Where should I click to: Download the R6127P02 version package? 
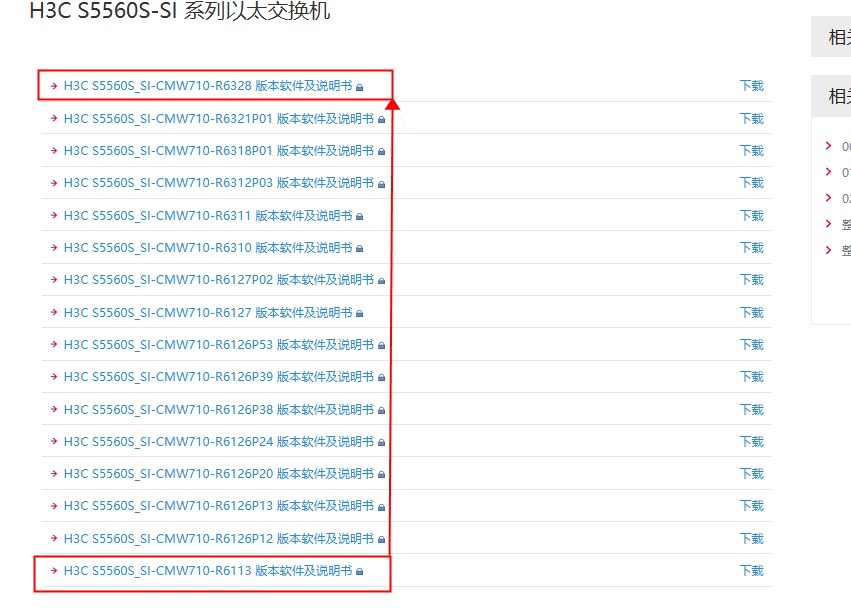click(x=752, y=280)
